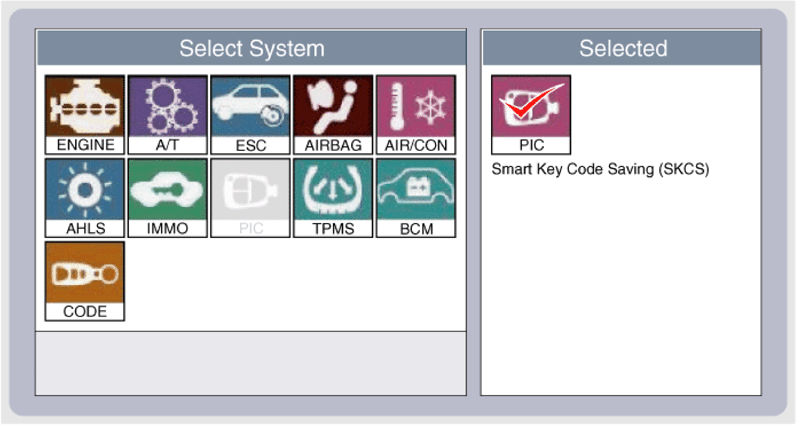Click the Selected panel header
Screen dimensions: 796x425
click(622, 48)
